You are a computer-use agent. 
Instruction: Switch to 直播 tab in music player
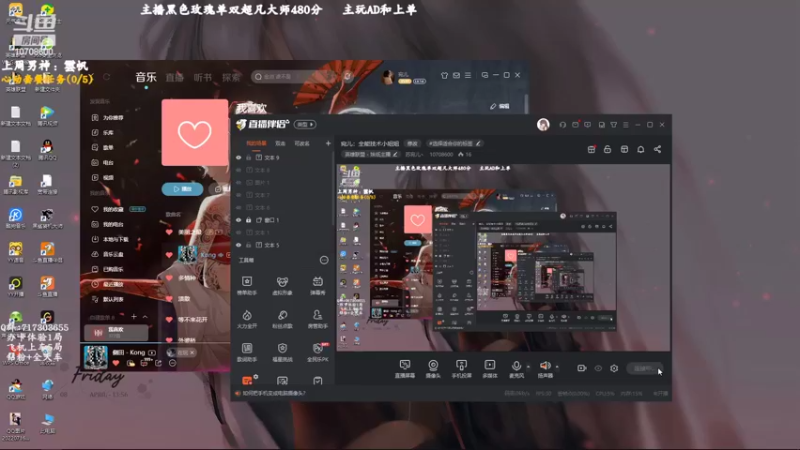coord(174,78)
